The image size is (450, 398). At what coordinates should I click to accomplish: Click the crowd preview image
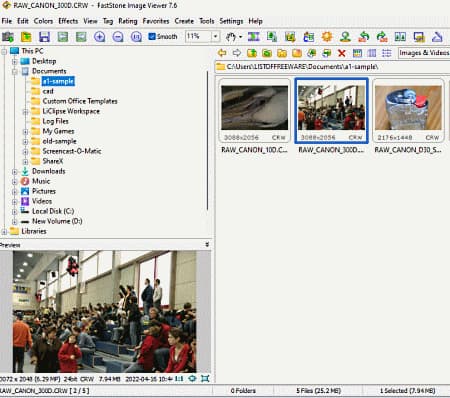[x=105, y=311]
